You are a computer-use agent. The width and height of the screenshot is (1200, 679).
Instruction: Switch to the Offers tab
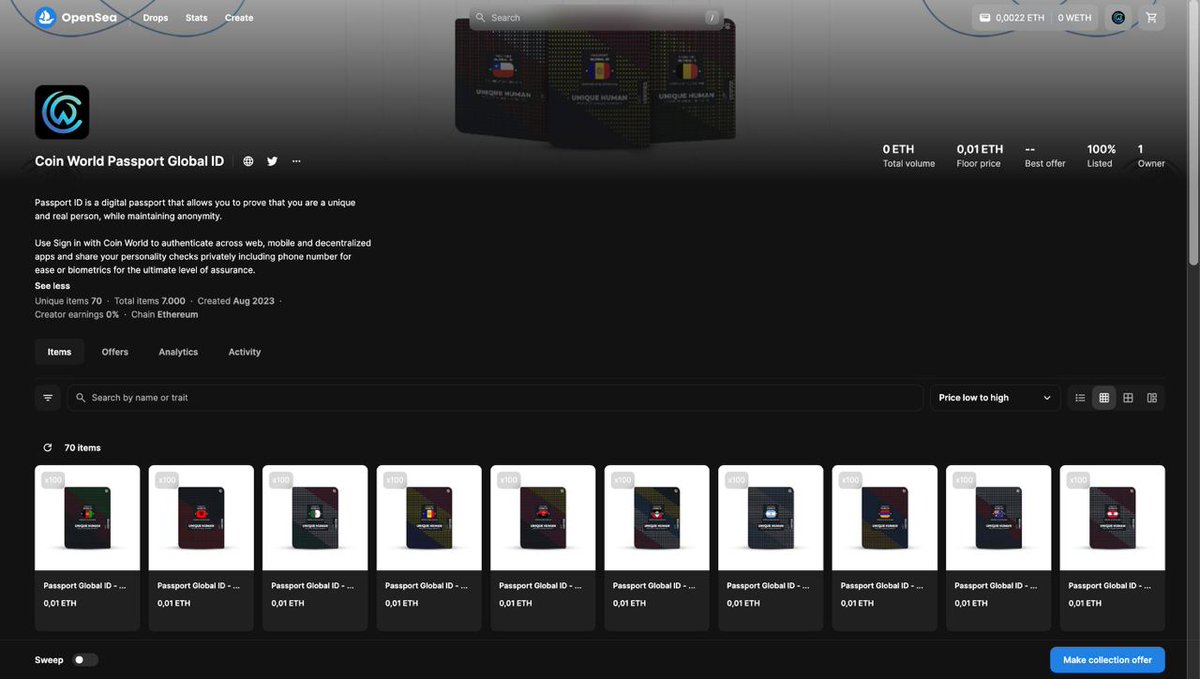[x=115, y=352]
